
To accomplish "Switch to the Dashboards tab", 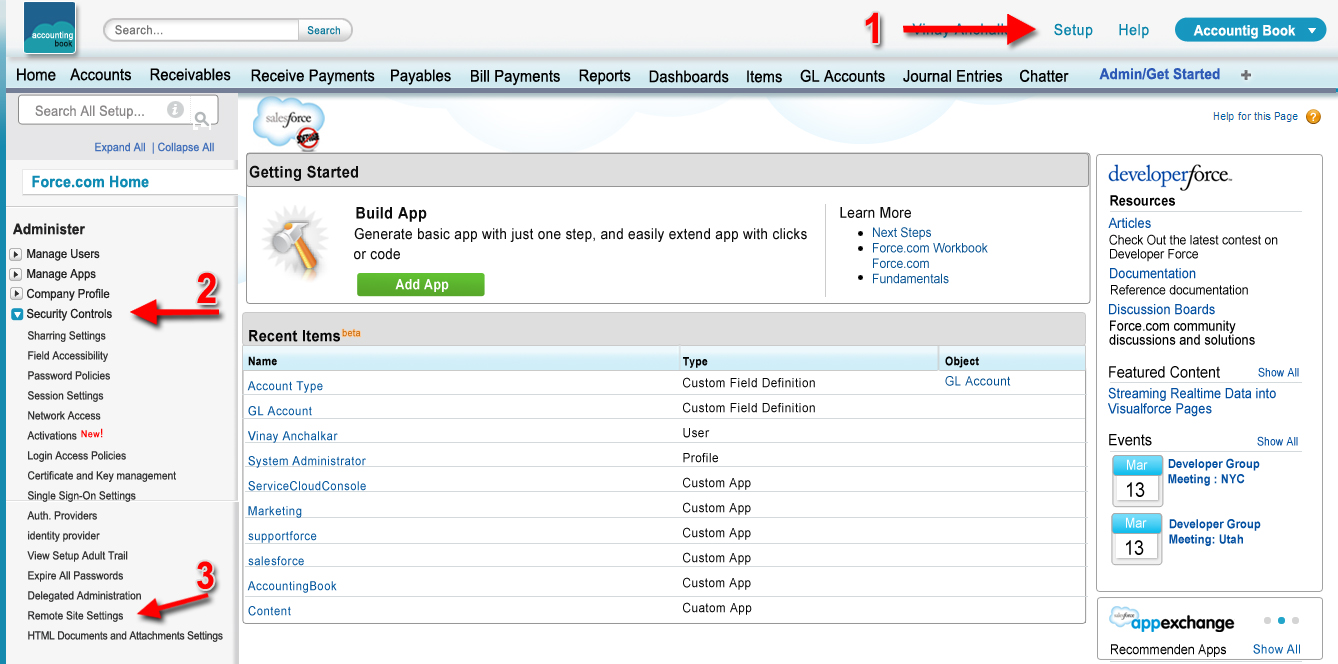I will point(688,76).
